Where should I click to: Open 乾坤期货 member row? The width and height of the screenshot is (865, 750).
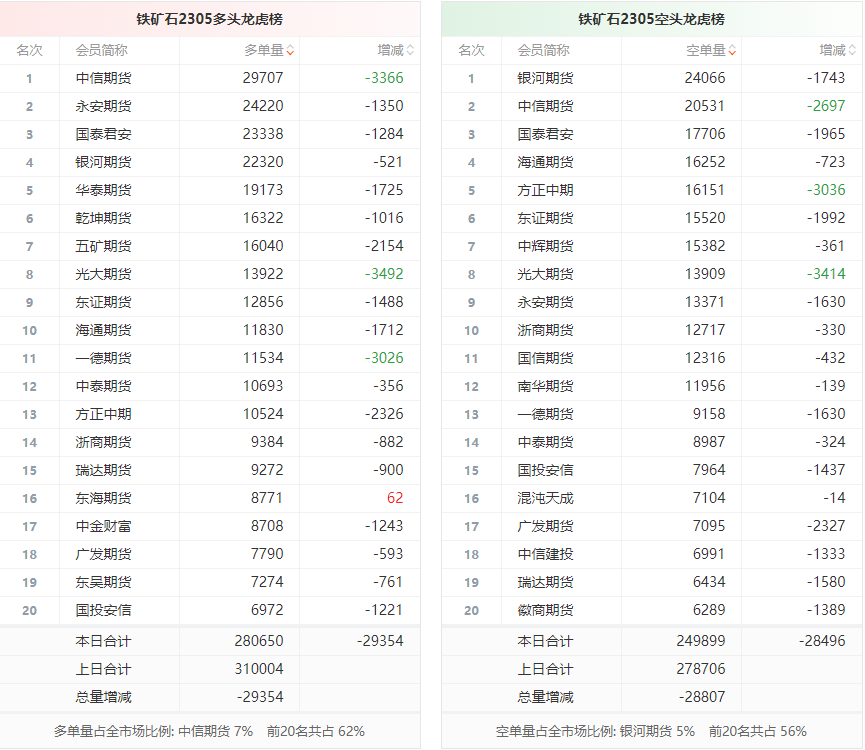pos(103,218)
